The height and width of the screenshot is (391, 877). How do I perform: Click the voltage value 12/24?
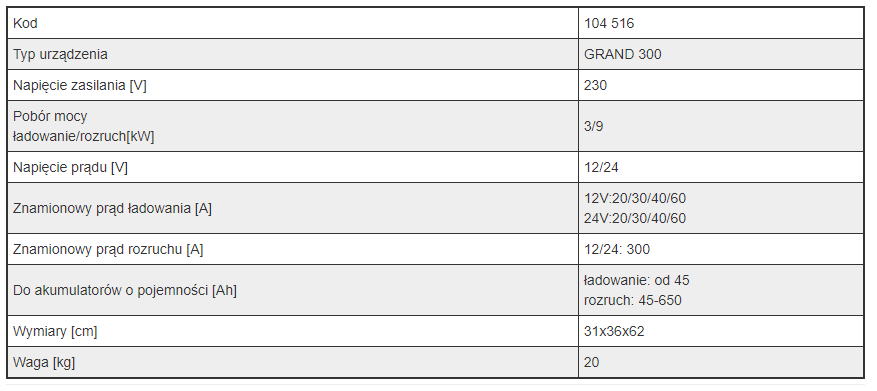coord(601,168)
